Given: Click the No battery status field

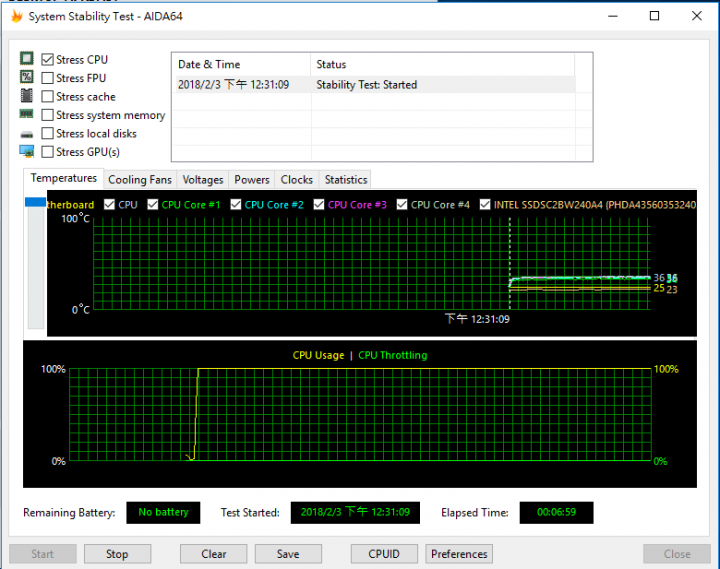Looking at the screenshot, I should tap(163, 513).
